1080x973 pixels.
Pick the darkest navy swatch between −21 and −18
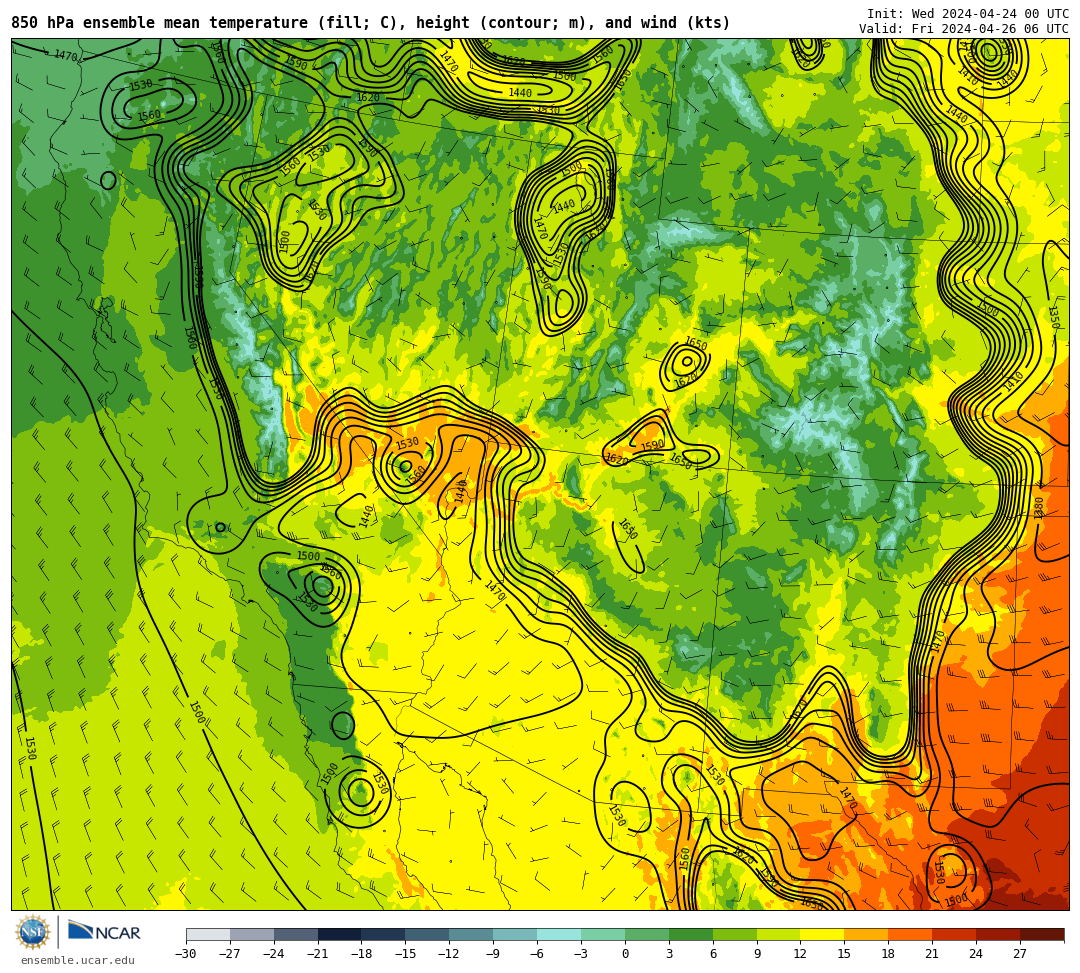pyautogui.click(x=340, y=934)
